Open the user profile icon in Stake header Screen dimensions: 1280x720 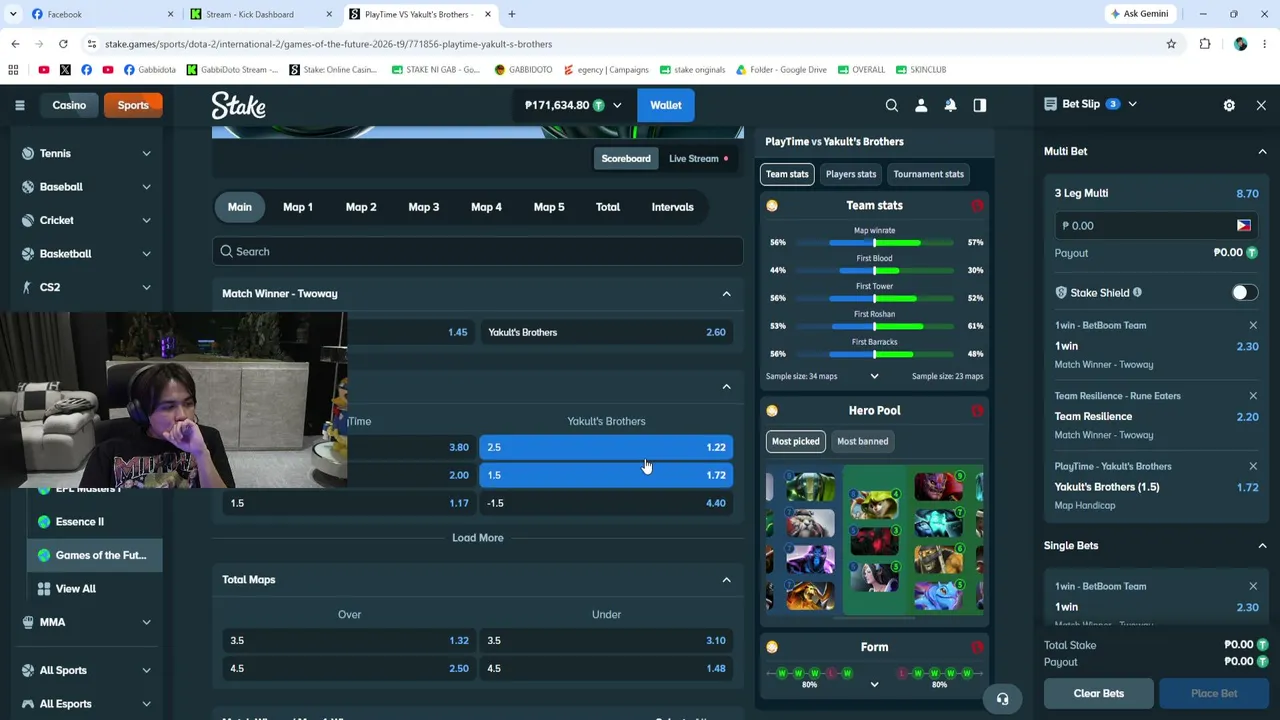(x=921, y=105)
